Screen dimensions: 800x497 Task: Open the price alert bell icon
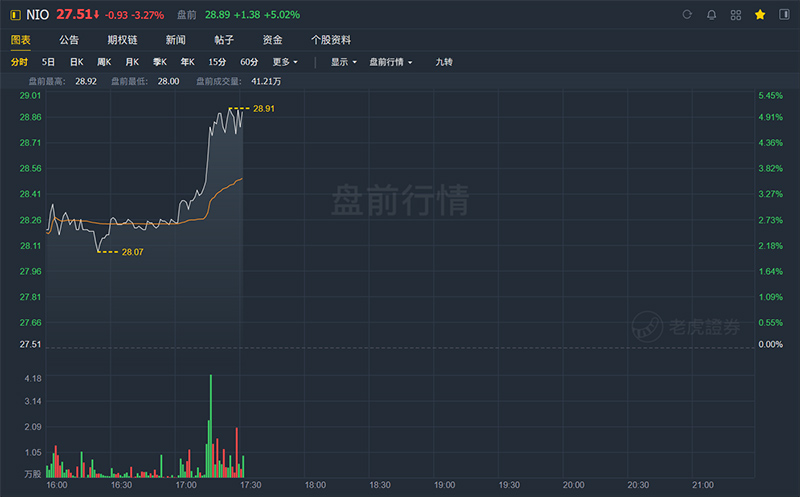click(711, 15)
